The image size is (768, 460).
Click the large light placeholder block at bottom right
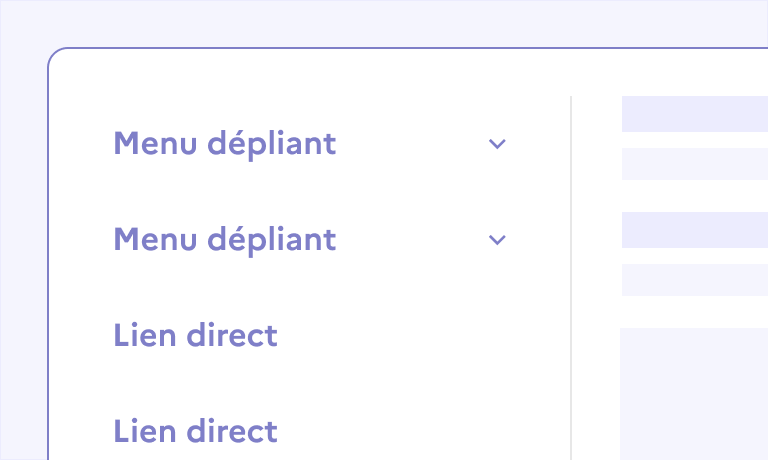[694, 393]
